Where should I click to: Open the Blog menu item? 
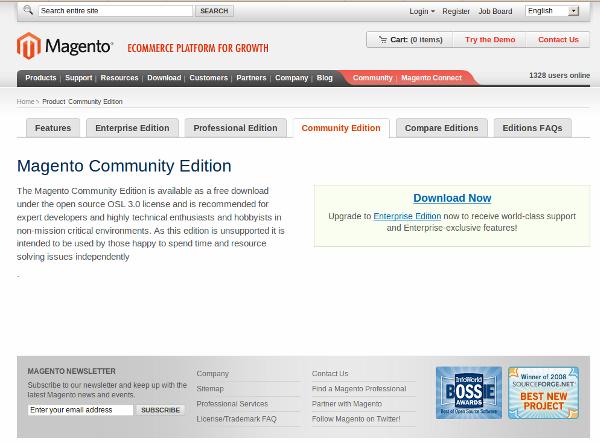[x=324, y=78]
